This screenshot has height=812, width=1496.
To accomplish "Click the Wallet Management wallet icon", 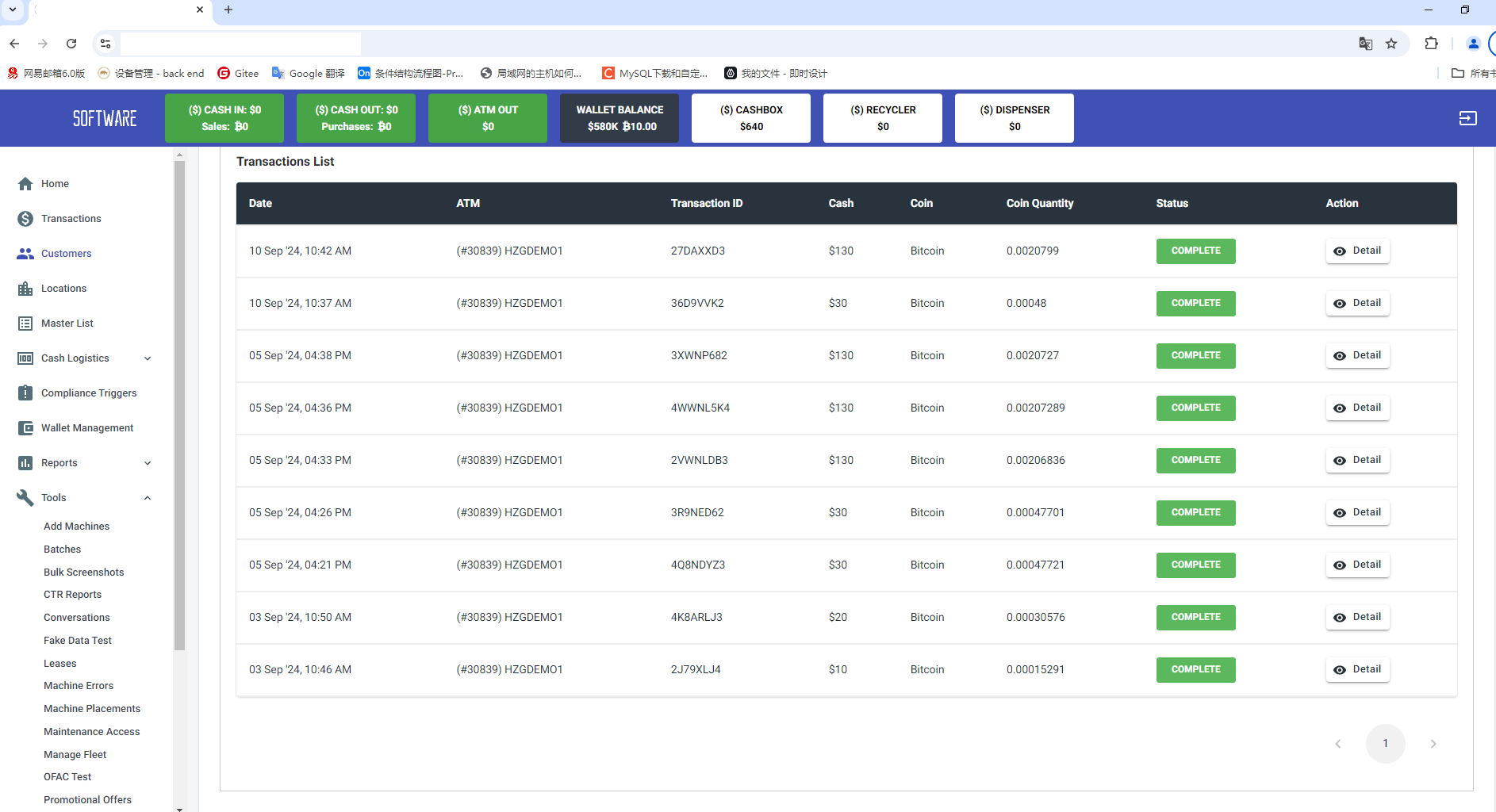I will pos(25,428).
